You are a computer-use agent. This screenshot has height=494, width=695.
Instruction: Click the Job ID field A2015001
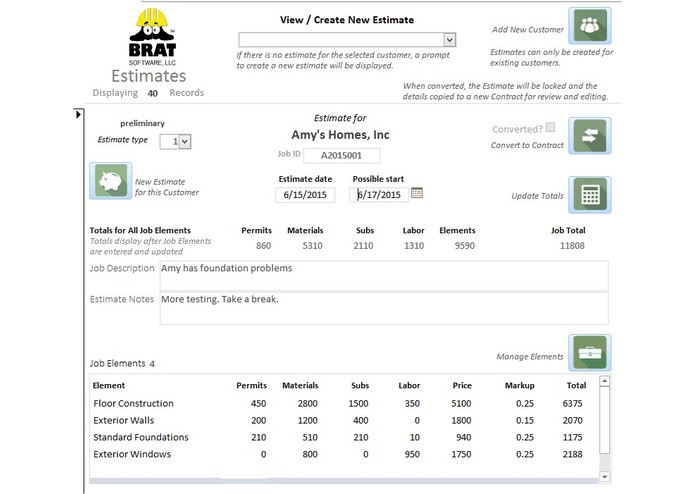click(341, 156)
